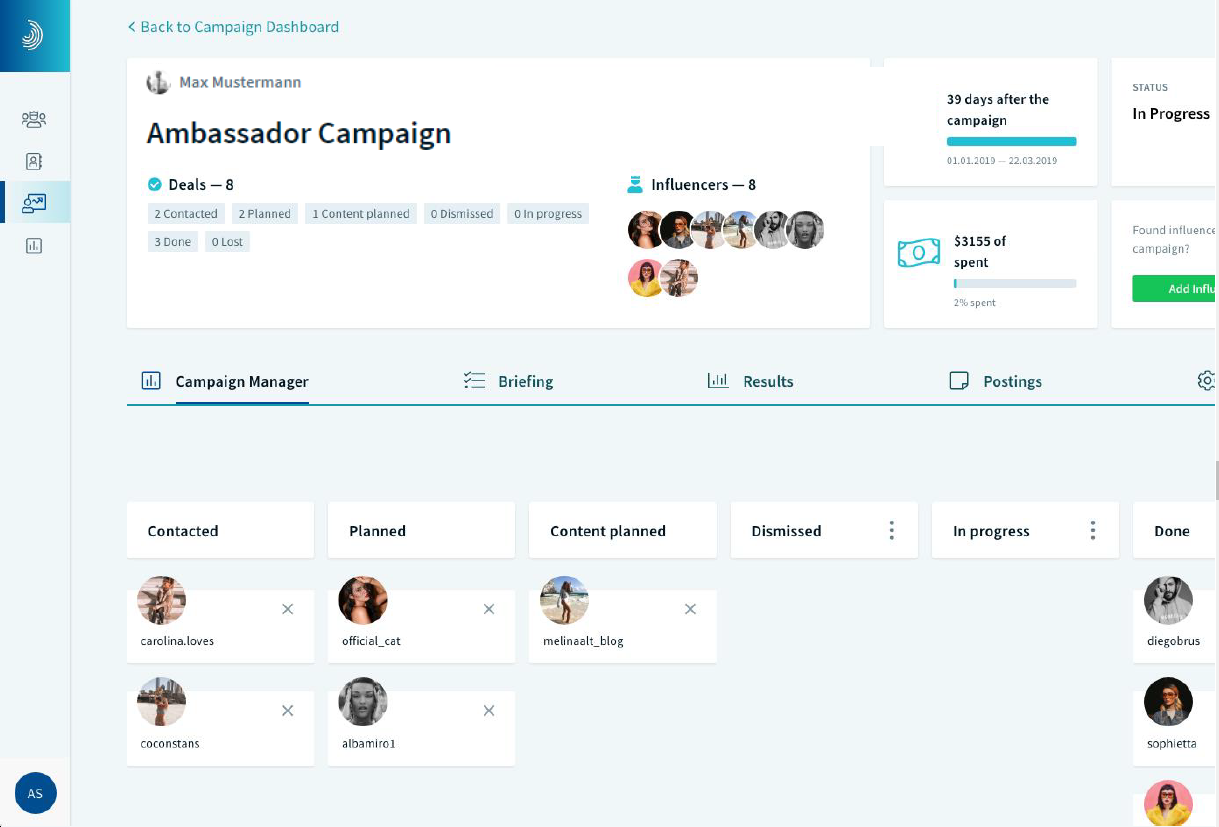Open the contacts address book icon in sidebar
The height and width of the screenshot is (827, 1219).
(x=34, y=161)
